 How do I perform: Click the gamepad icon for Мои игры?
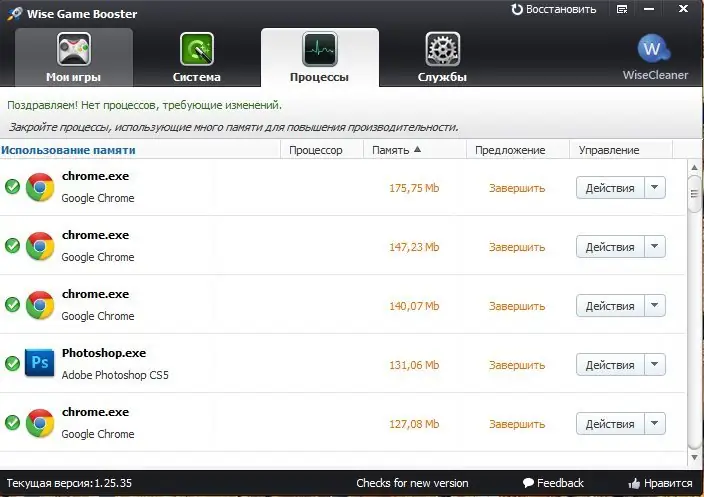pyautogui.click(x=73, y=48)
